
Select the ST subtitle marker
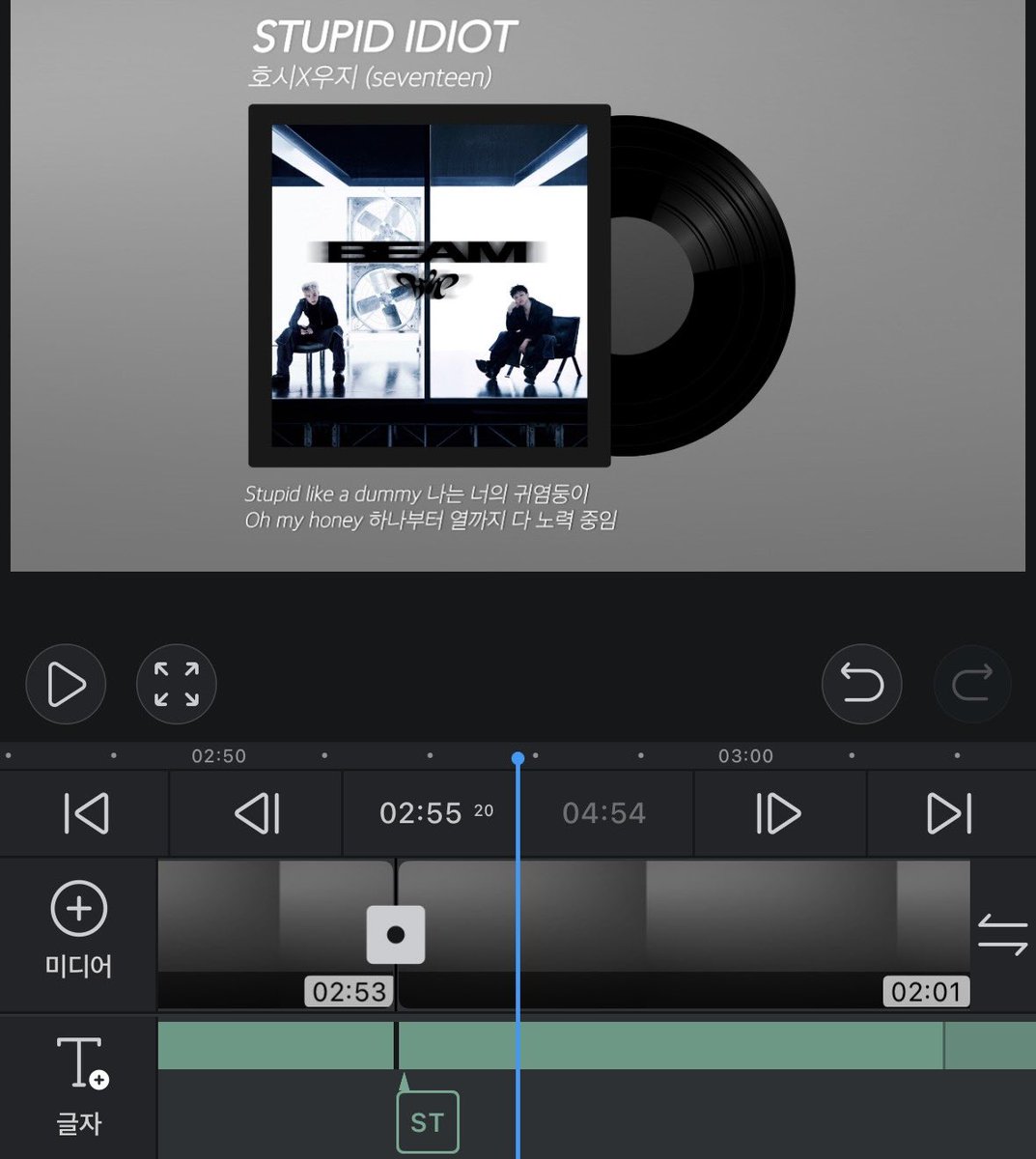click(428, 1122)
